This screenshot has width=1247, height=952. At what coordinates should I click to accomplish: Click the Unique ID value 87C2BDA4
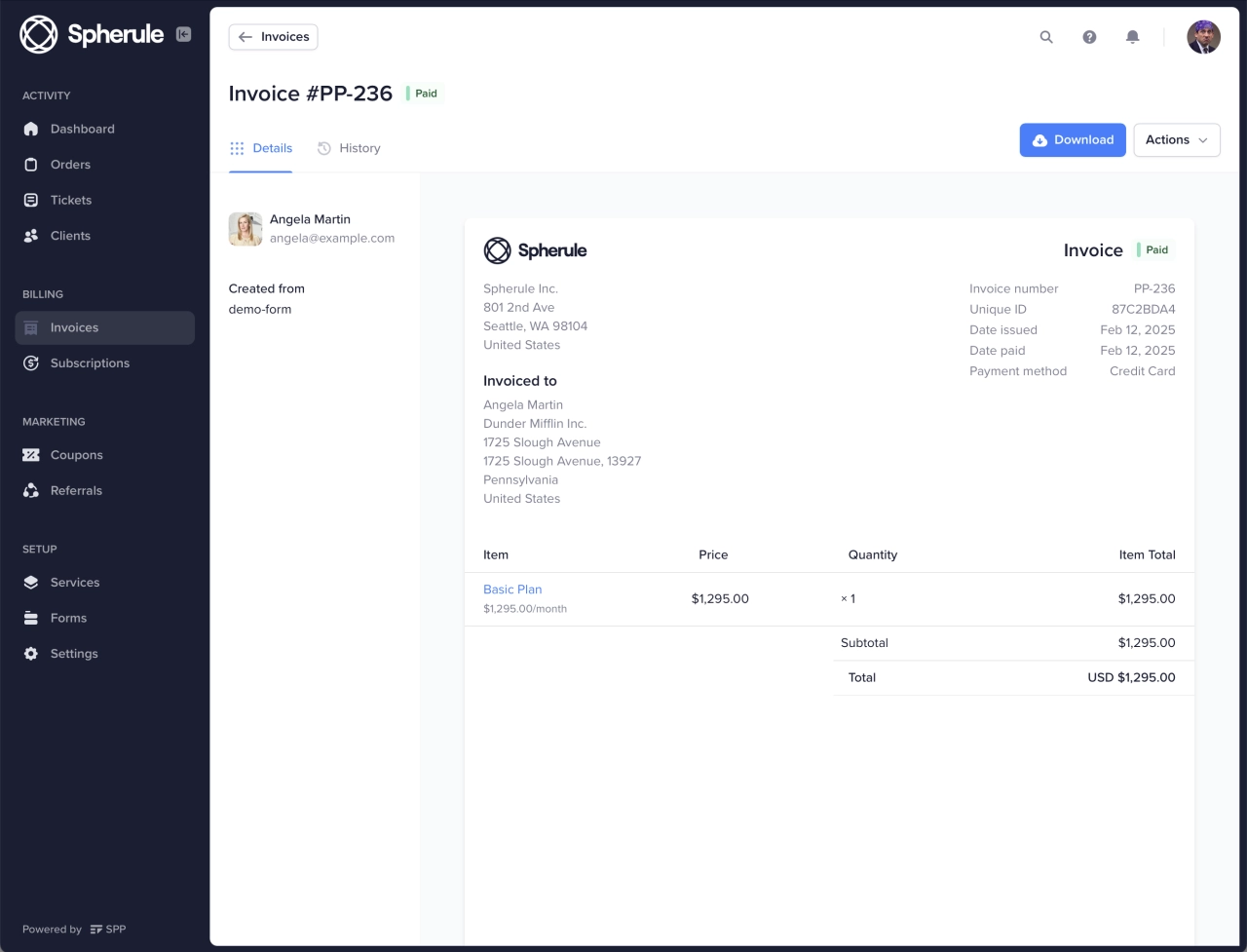click(1143, 309)
